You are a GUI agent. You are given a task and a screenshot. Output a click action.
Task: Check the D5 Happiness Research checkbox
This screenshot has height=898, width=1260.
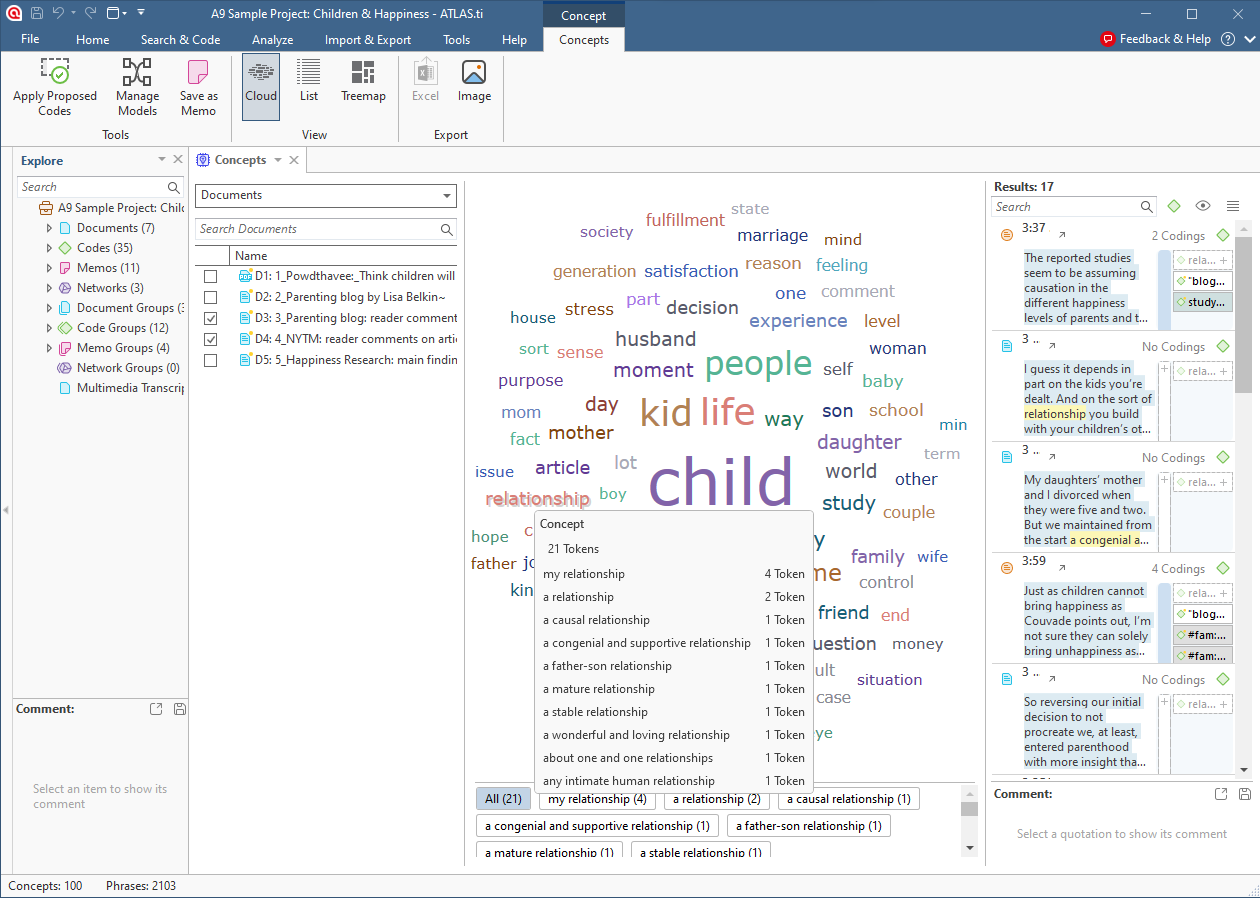click(210, 360)
